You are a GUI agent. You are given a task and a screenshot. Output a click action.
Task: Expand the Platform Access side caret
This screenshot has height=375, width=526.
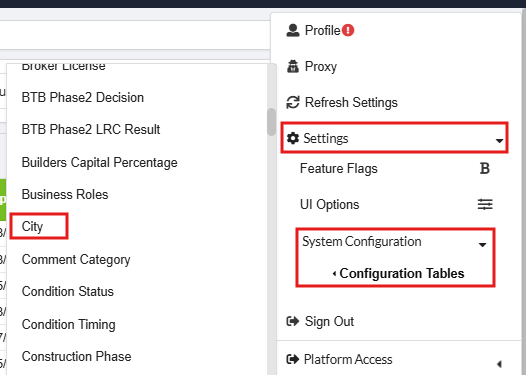[499, 364]
